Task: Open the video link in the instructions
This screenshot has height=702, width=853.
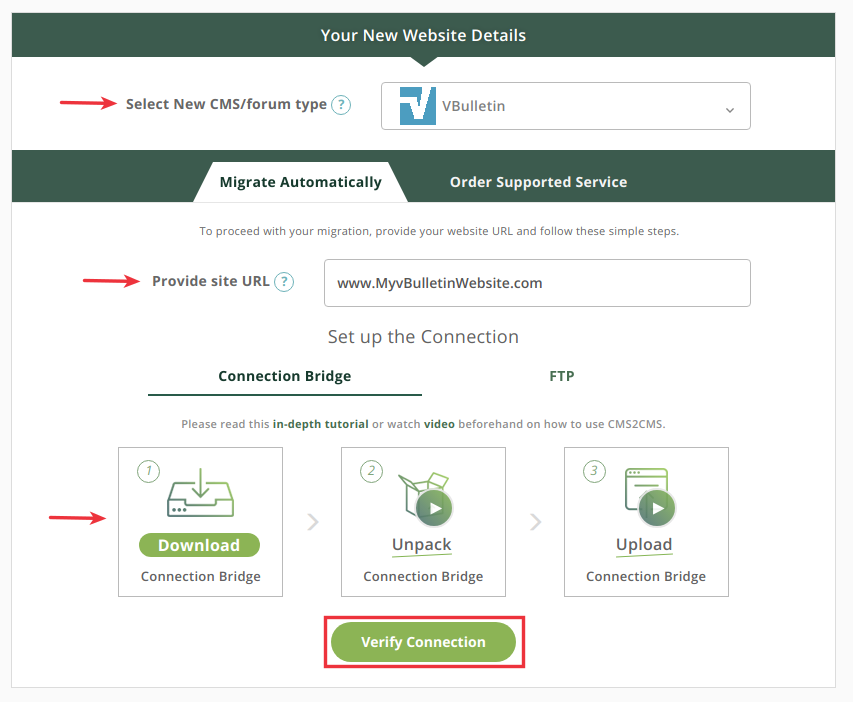Action: pos(440,424)
